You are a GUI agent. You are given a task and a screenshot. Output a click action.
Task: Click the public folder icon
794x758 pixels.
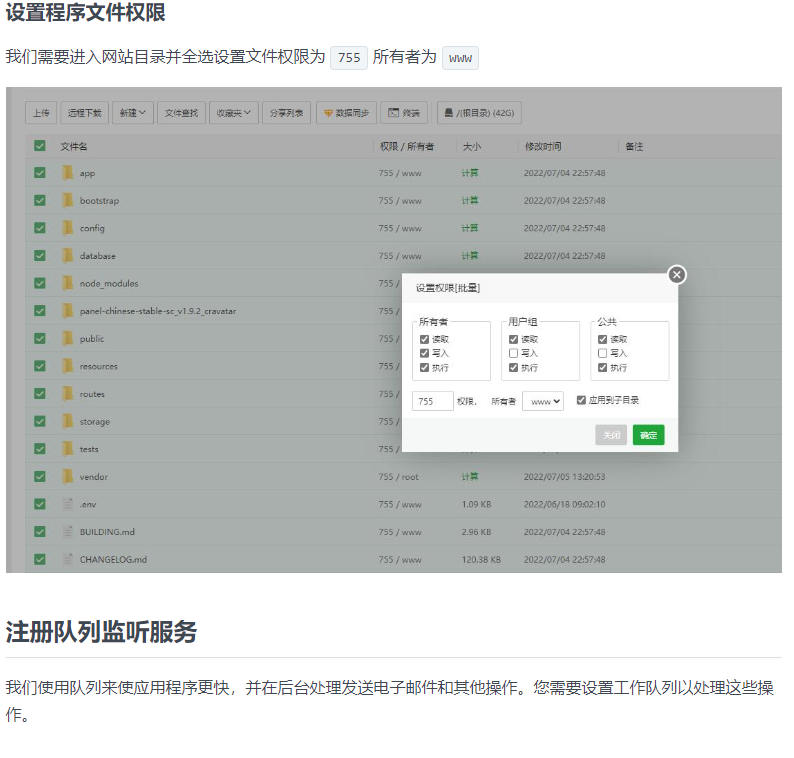click(x=67, y=339)
